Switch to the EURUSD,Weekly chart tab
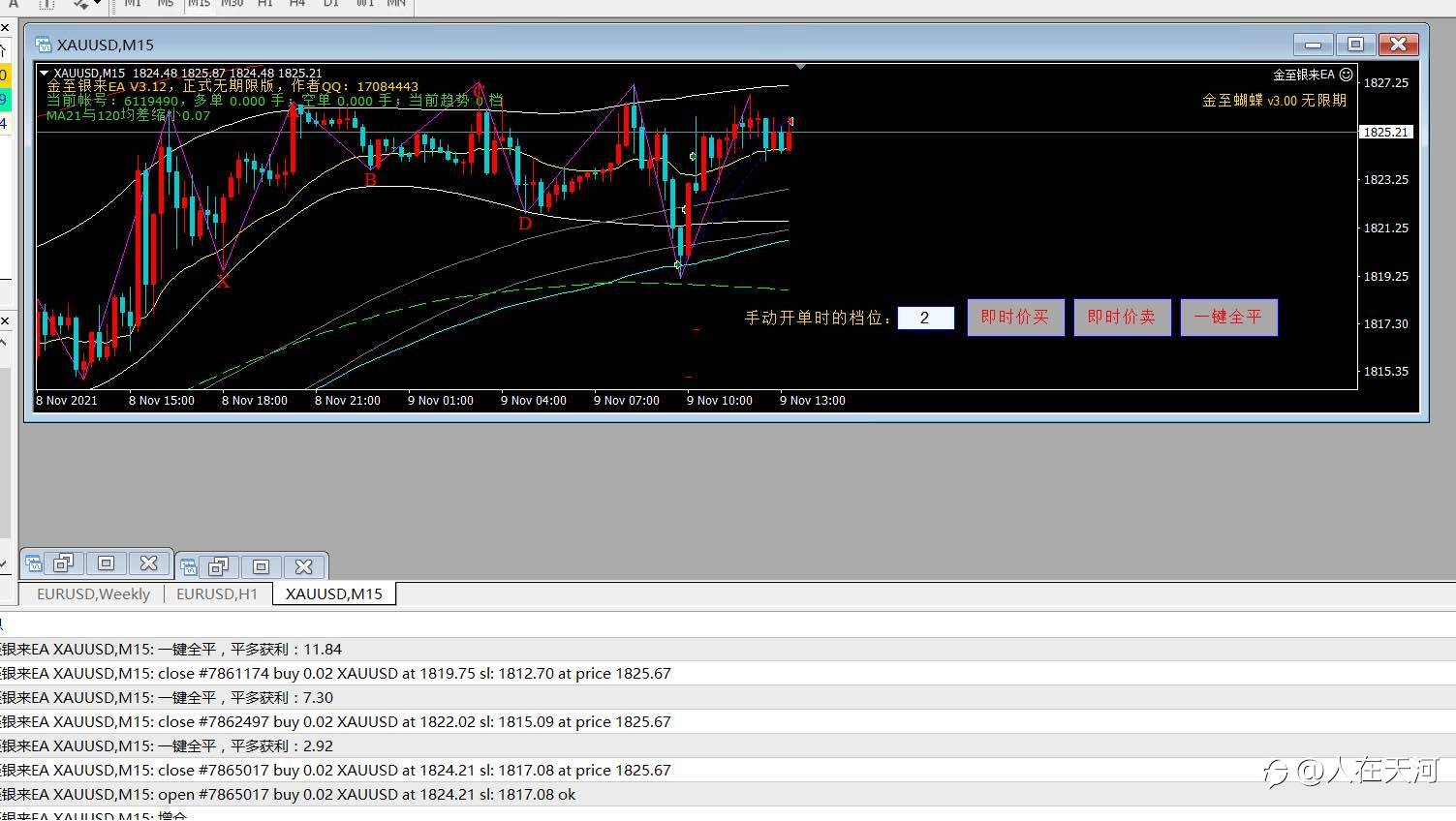The height and width of the screenshot is (821, 1456). pos(93,593)
